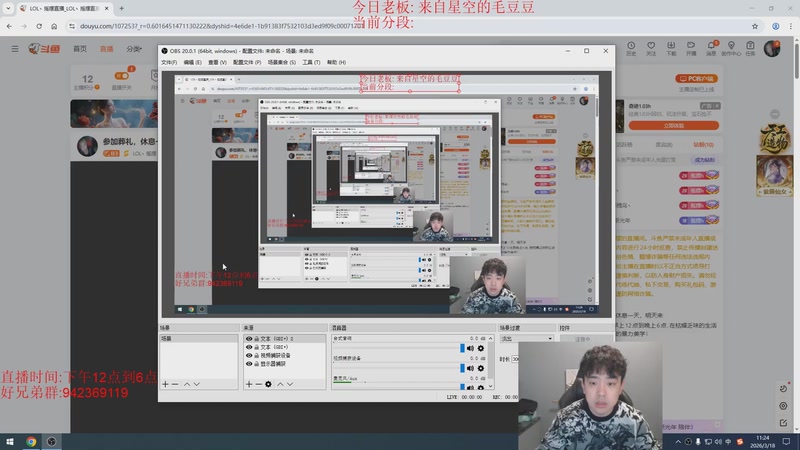
Task: Open the Douyu hamburger menu icon
Action: click(15, 48)
